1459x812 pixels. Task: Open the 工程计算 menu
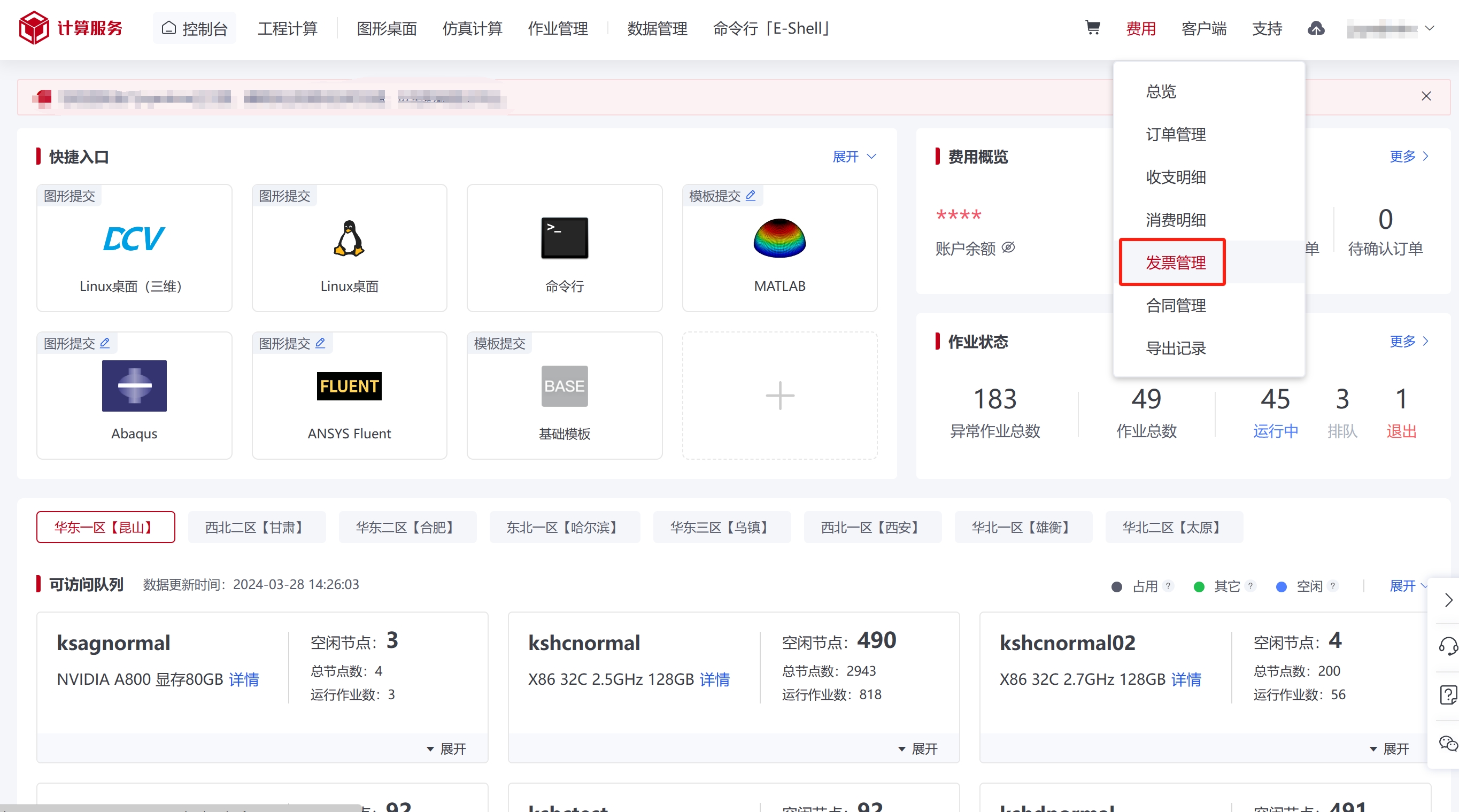click(x=288, y=28)
